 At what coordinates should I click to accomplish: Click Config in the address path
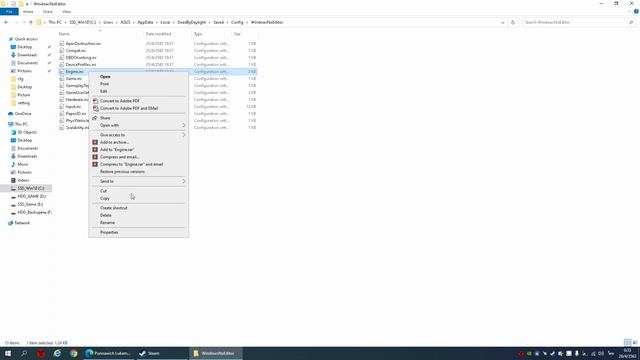[237, 22]
